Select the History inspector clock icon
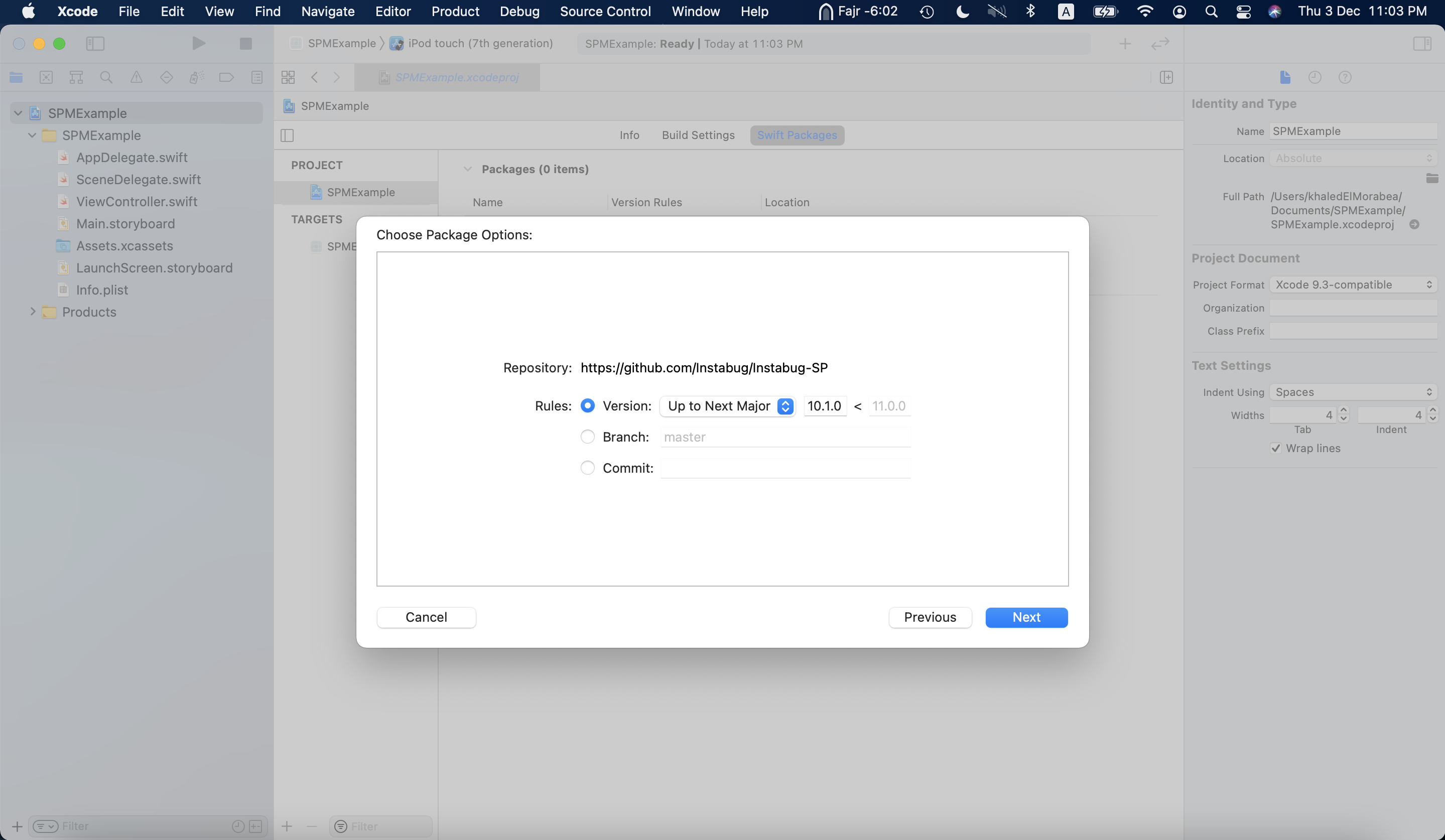The width and height of the screenshot is (1445, 840). click(x=1315, y=77)
